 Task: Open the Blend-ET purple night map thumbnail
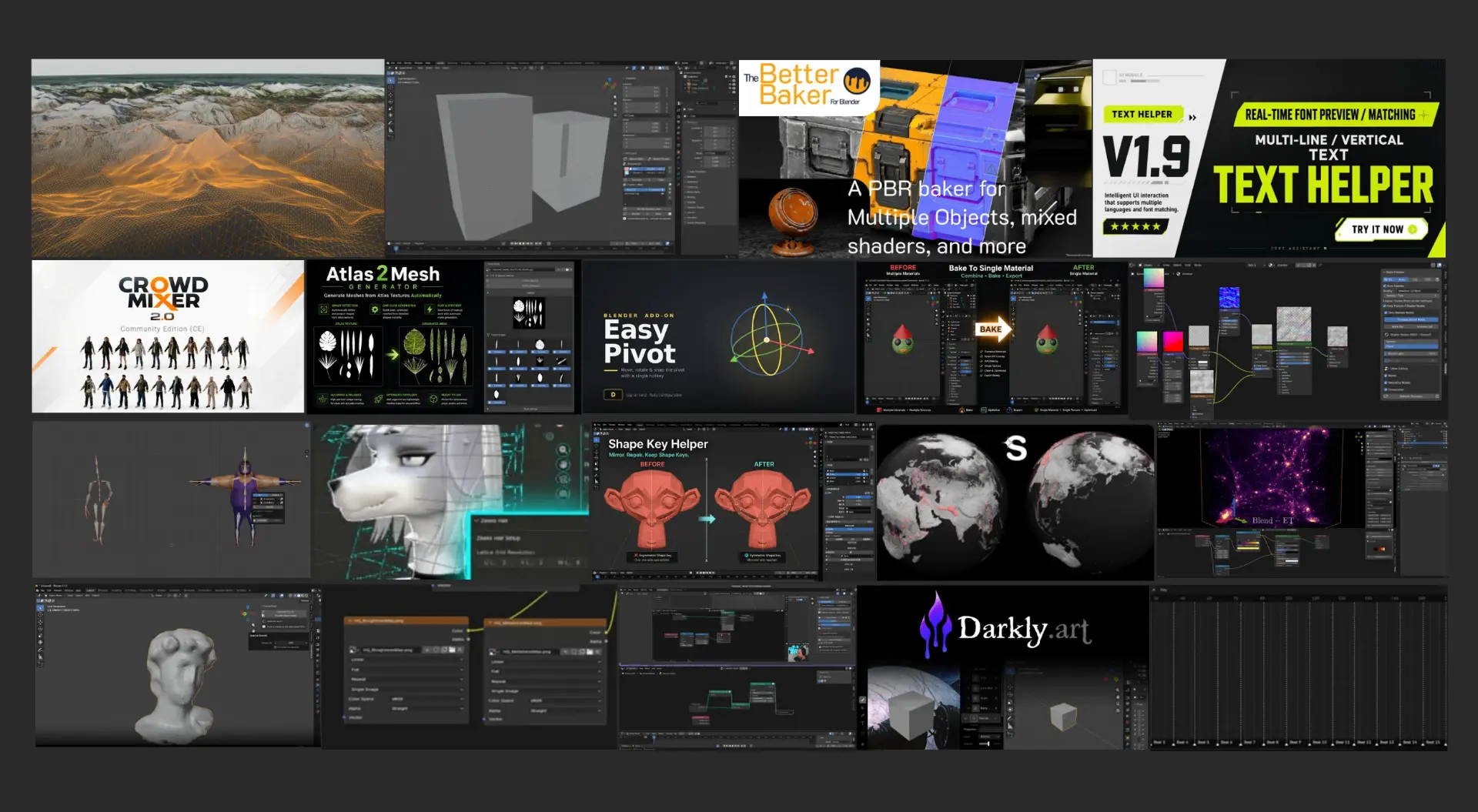[1302, 499]
